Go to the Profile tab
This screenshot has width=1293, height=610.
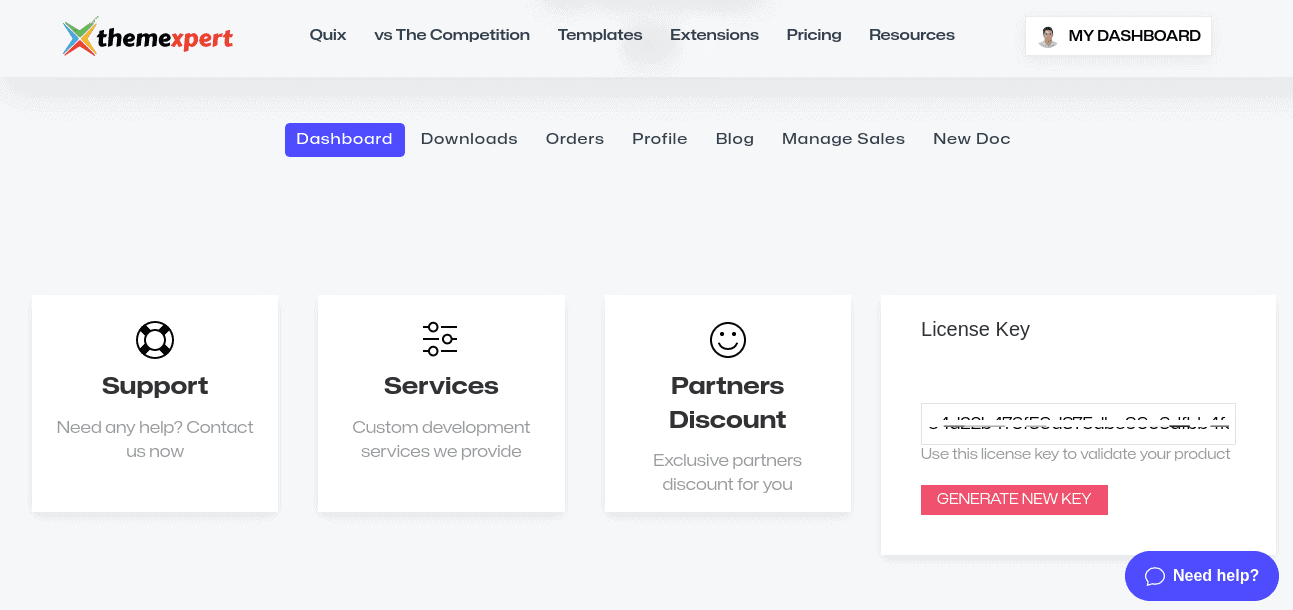[x=660, y=139]
